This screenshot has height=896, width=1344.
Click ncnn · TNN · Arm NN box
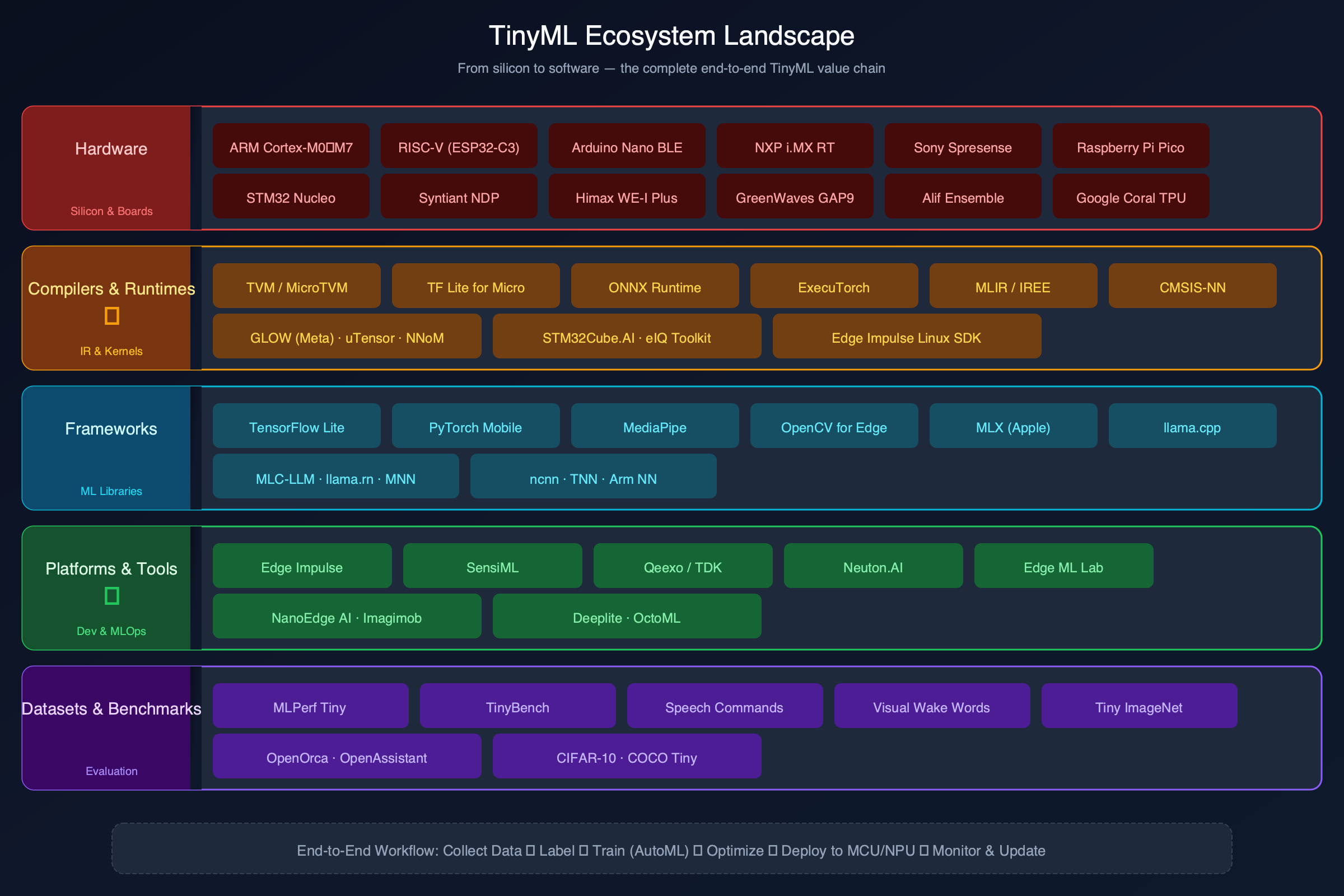tap(593, 476)
